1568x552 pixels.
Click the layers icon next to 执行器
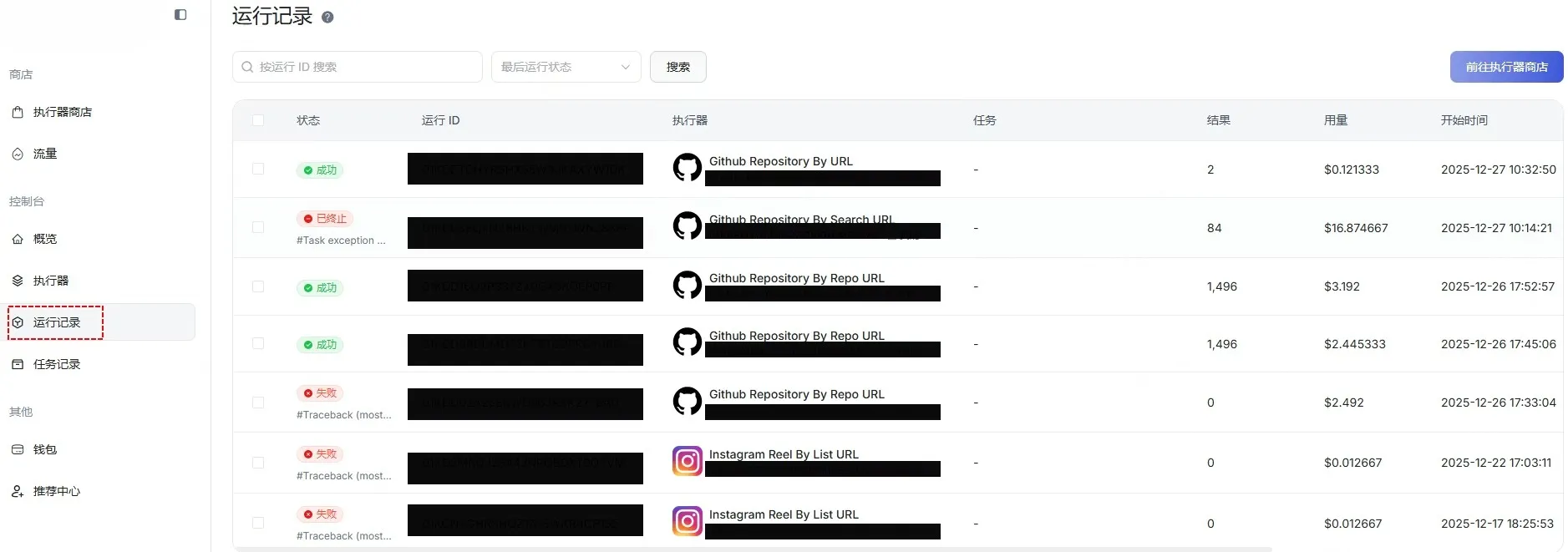click(18, 281)
